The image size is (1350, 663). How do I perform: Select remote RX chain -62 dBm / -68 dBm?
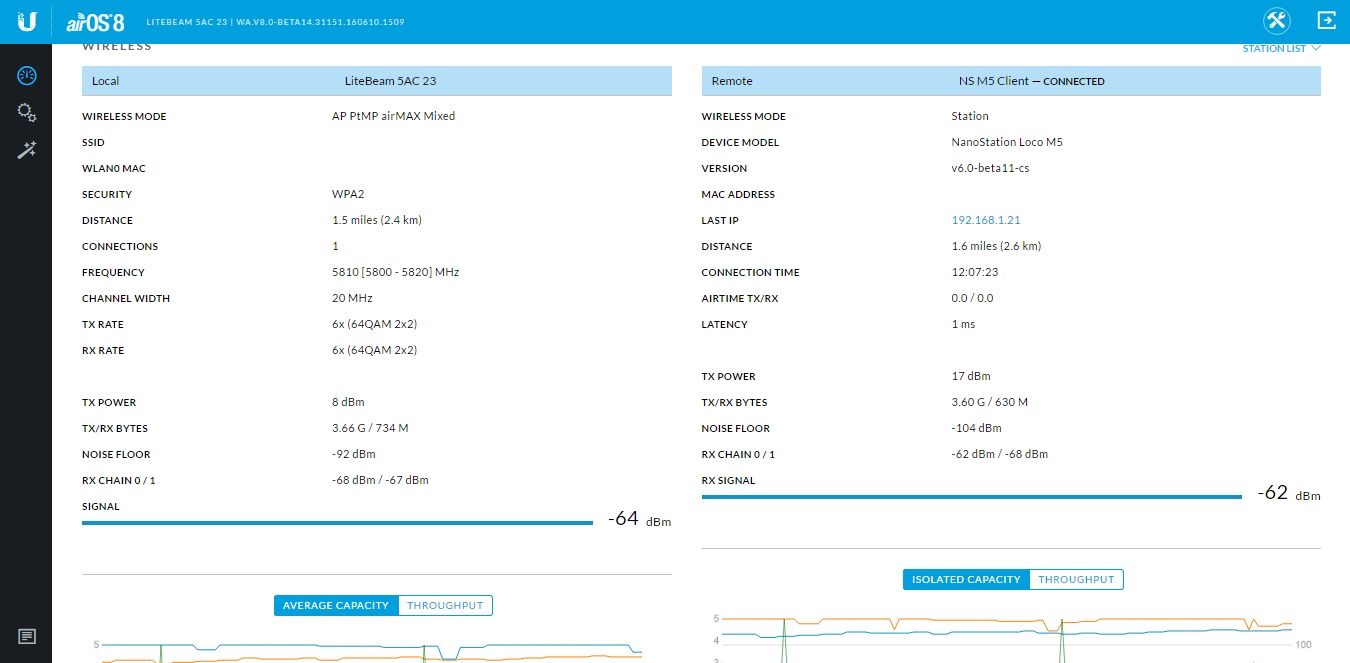[x=1000, y=454]
